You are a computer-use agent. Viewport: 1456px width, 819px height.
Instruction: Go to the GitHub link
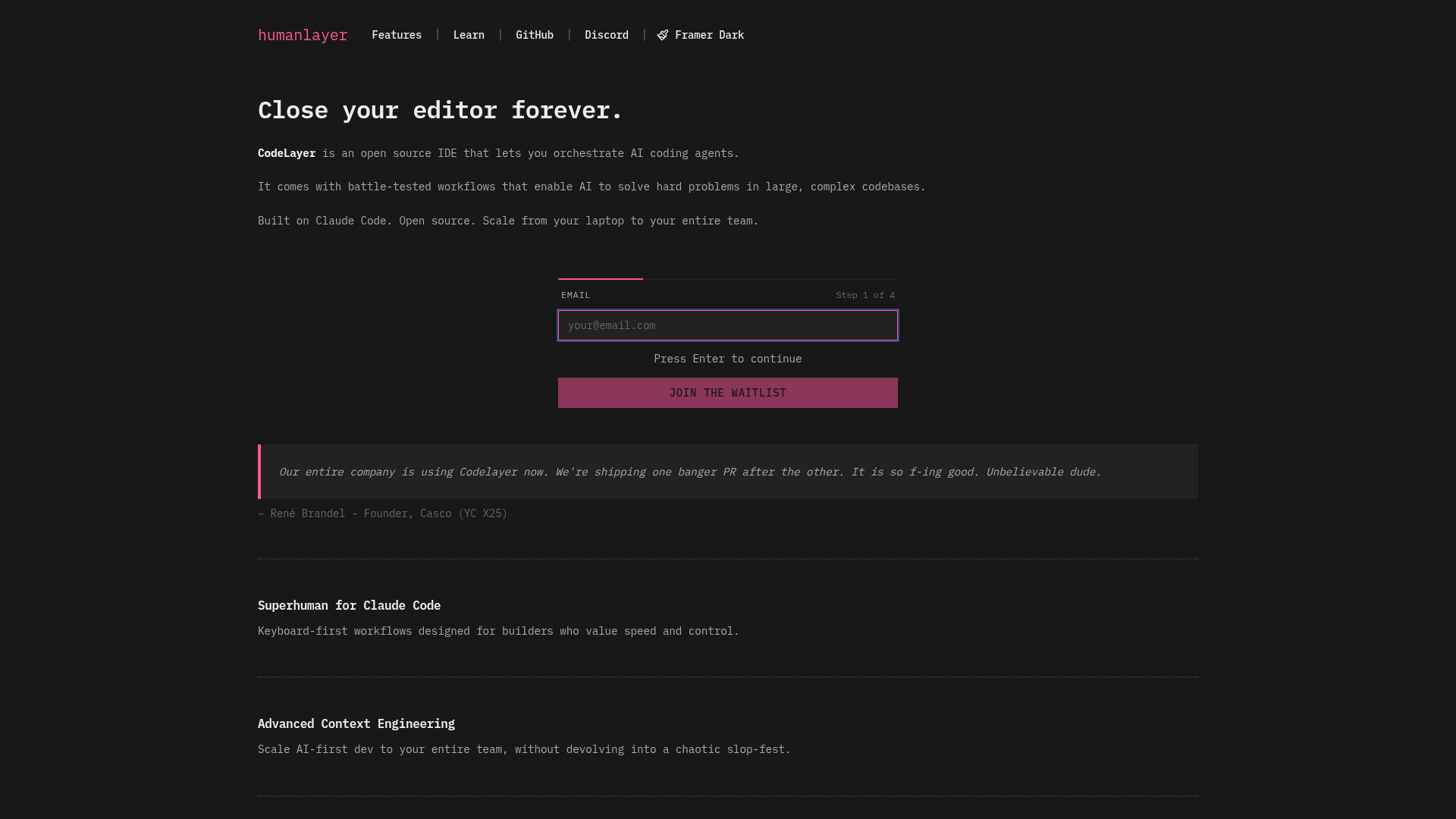tap(535, 35)
